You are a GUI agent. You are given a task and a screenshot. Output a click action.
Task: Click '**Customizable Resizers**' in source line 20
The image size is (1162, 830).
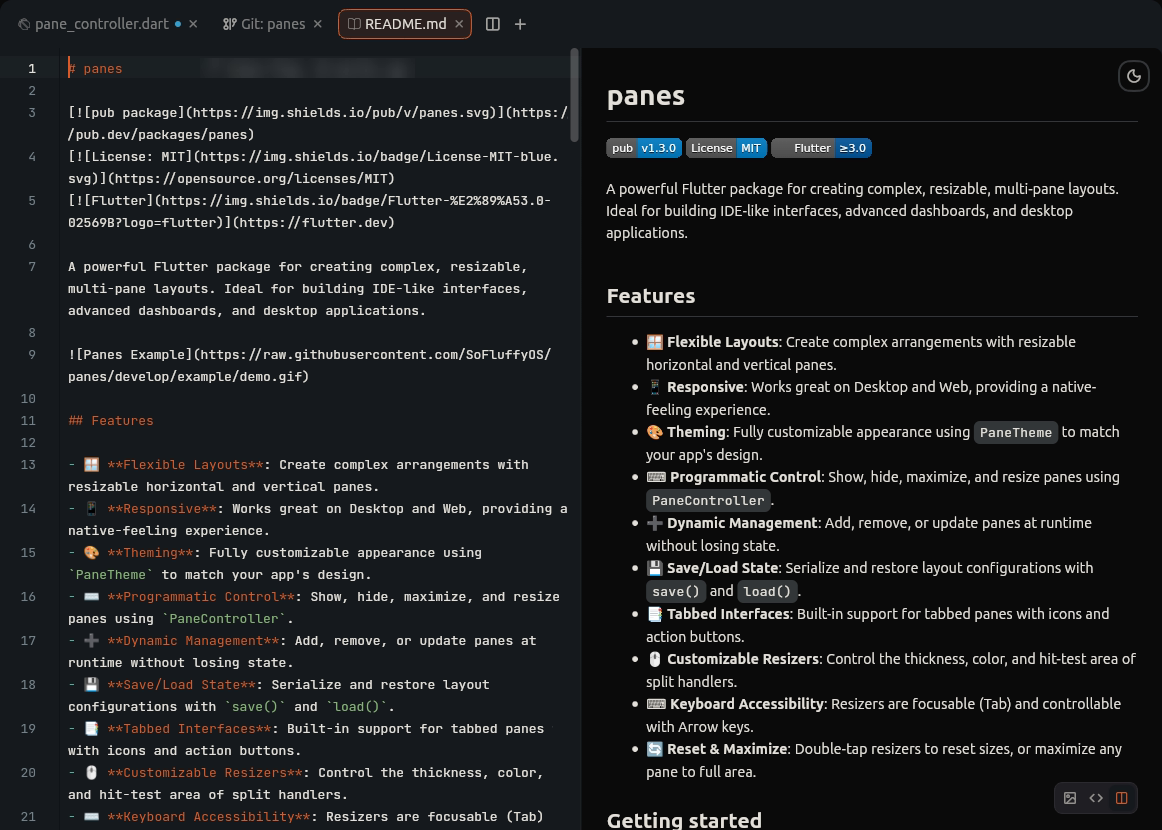pyautogui.click(x=205, y=772)
